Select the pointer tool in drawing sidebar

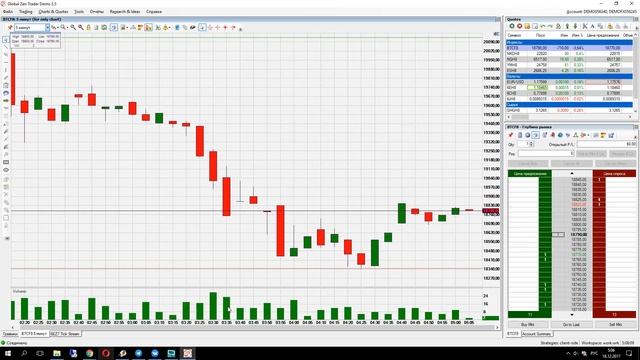coord(6,40)
